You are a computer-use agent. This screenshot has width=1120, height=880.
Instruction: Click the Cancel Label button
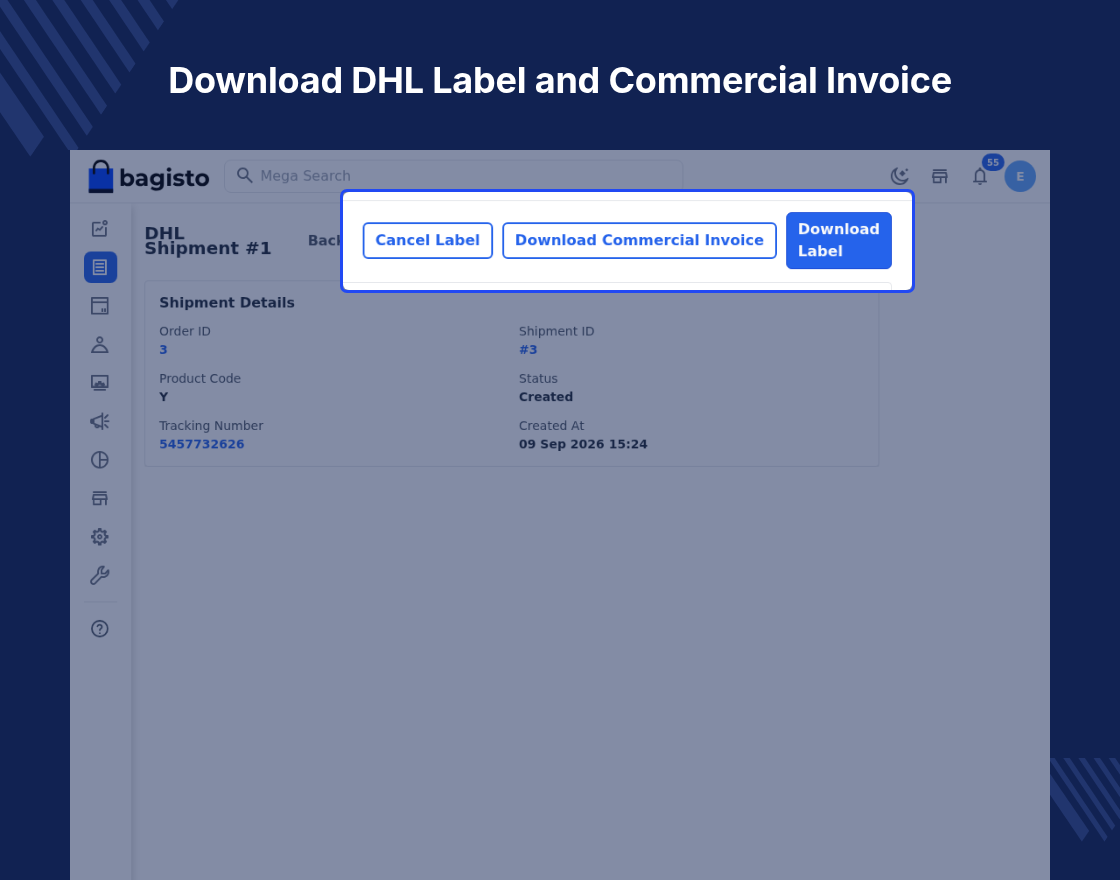pos(427,241)
